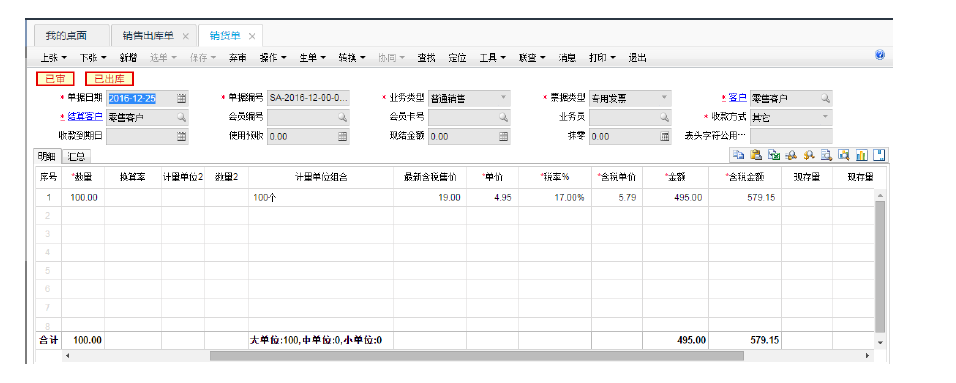The image size is (956, 383).
Task: Click 消息 in the toolbar
Action: (567, 58)
